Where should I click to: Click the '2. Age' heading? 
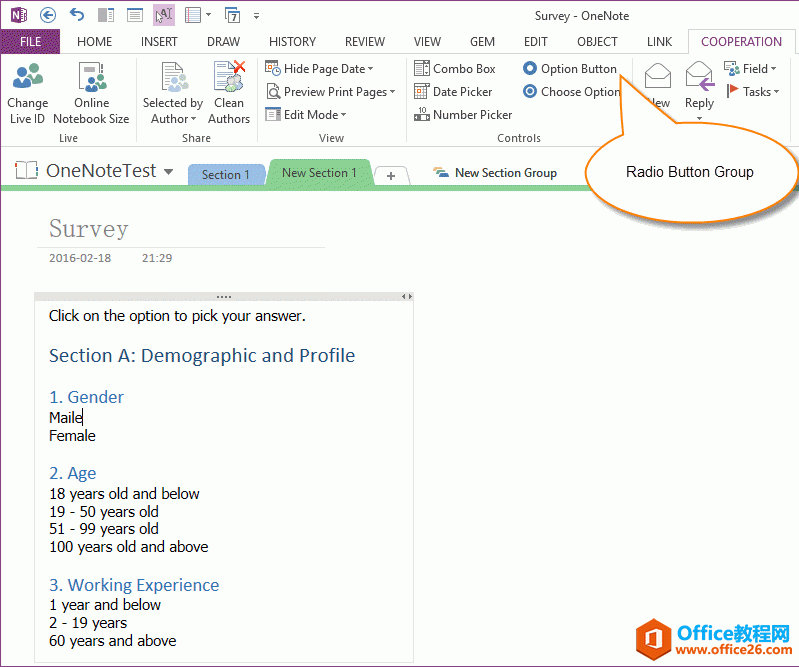pos(72,473)
